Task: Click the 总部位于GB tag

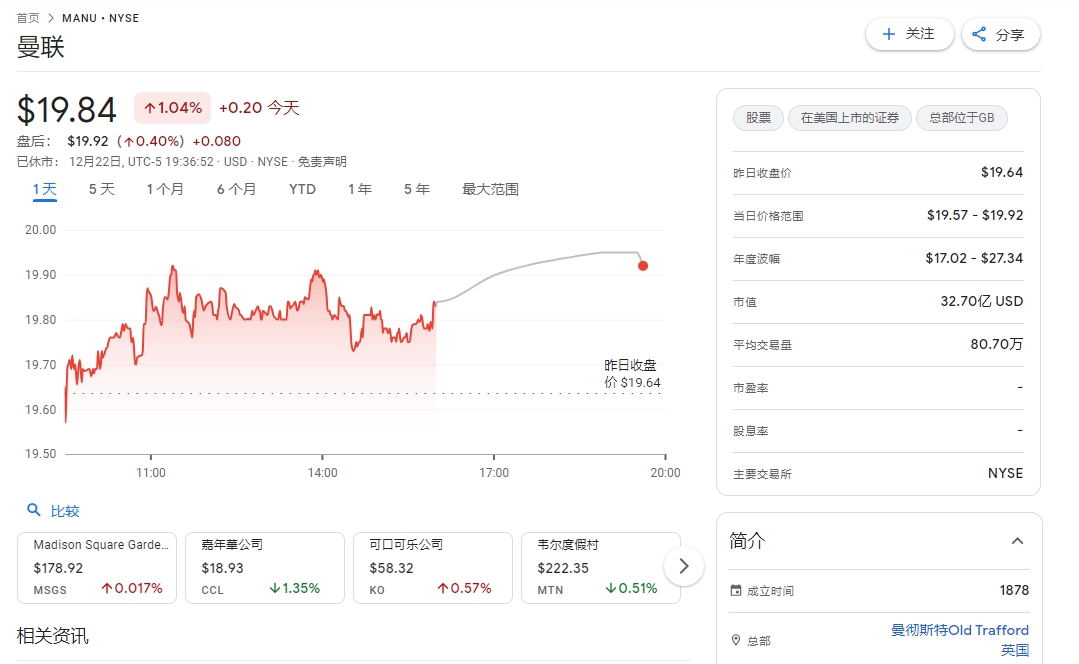Action: [961, 118]
